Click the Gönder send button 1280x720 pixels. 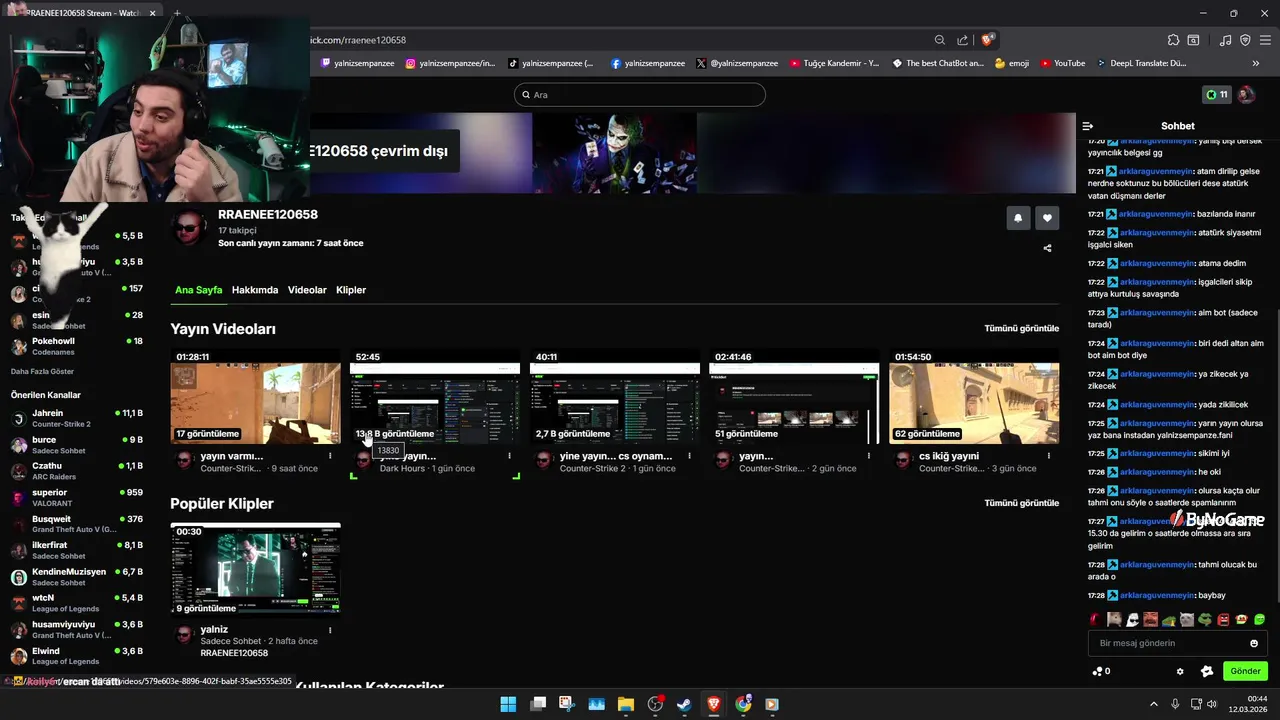(x=1245, y=671)
